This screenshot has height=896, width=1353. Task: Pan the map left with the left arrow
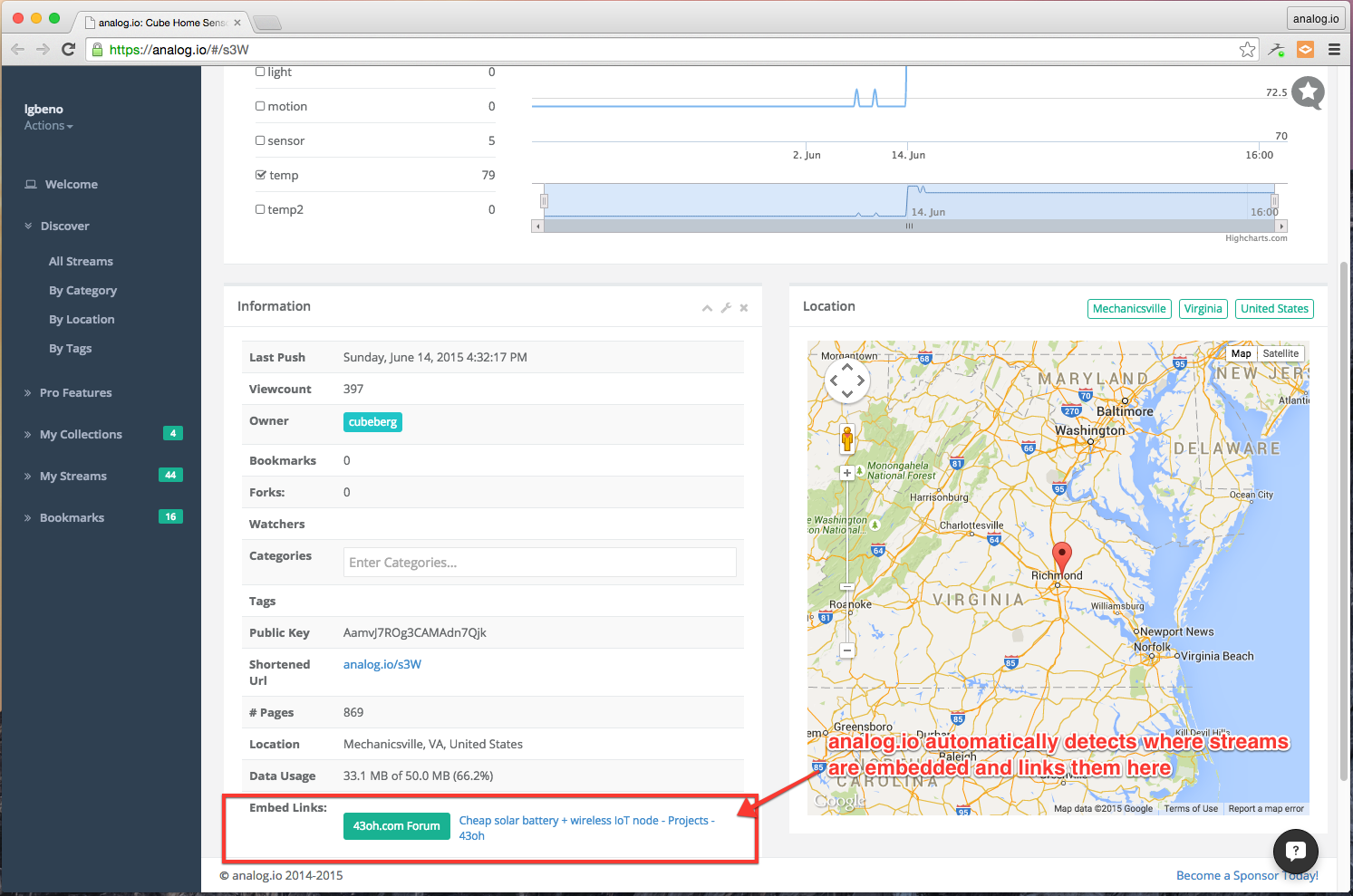tap(835, 381)
